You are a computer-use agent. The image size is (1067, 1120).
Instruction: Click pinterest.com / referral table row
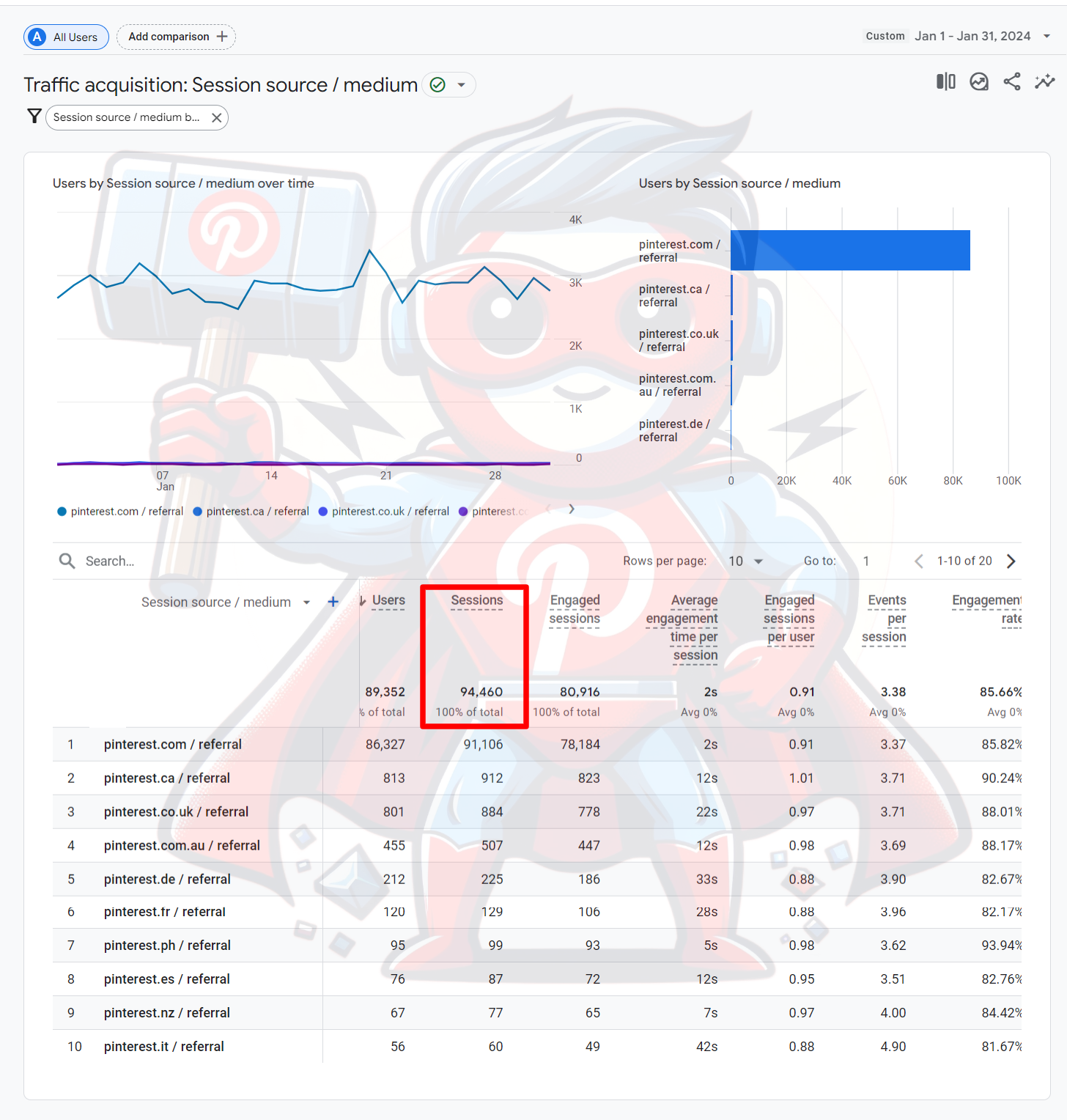537,745
